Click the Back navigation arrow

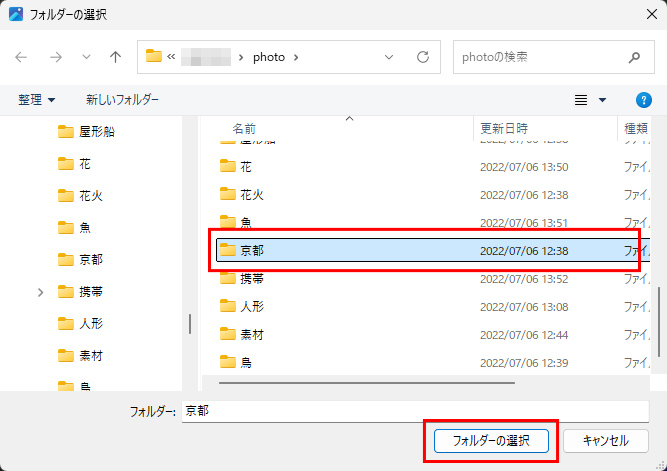click(22, 57)
